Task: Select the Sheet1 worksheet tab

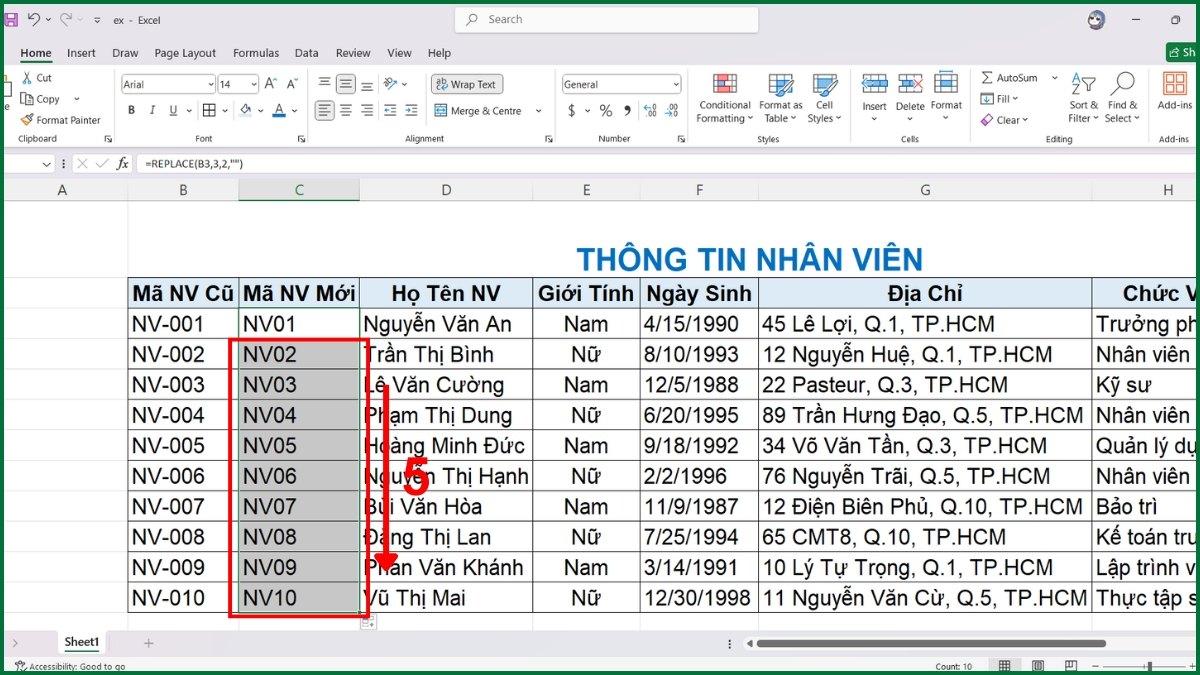Action: pos(81,642)
